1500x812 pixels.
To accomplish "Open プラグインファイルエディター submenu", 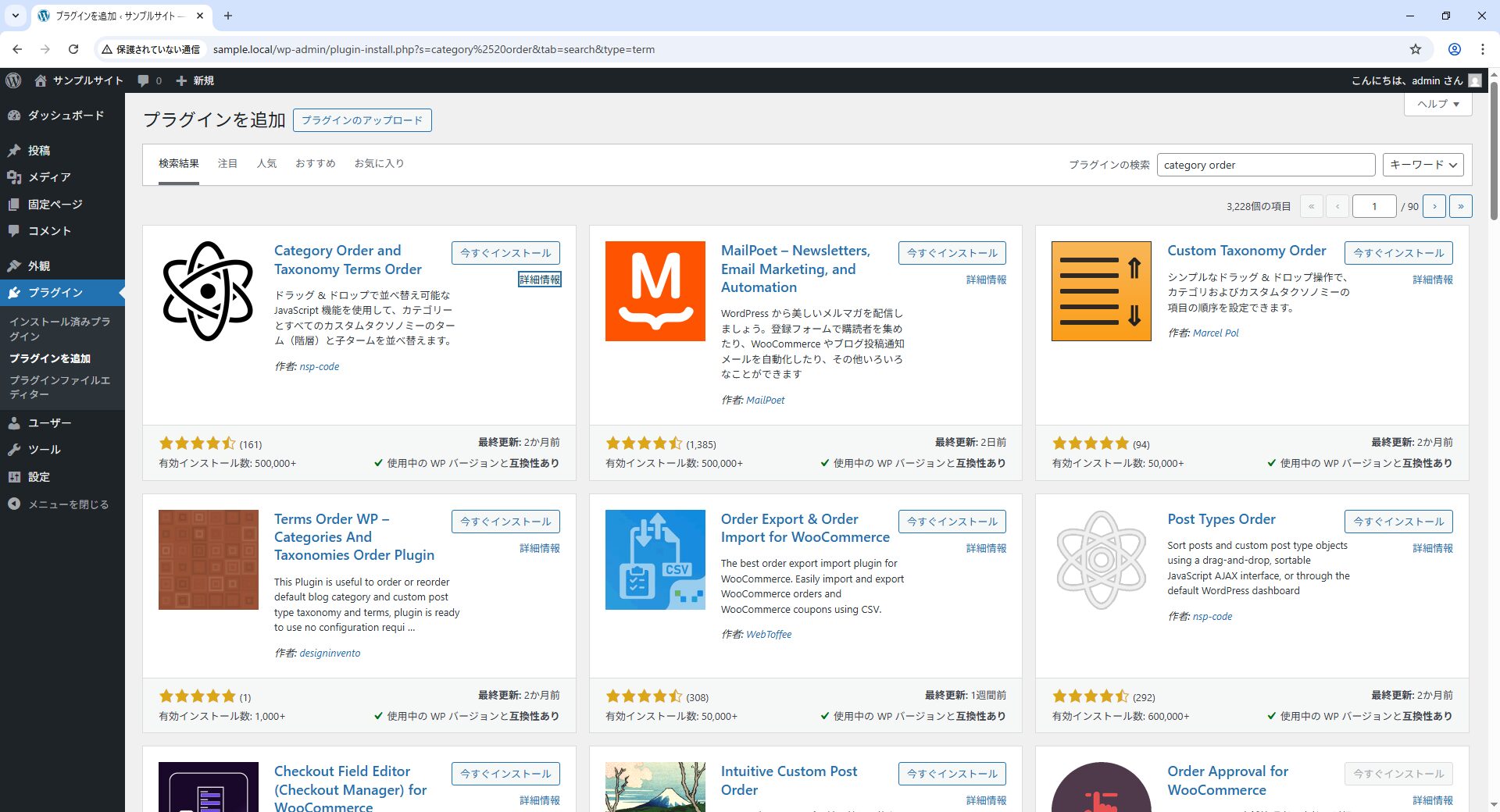I will (x=59, y=387).
